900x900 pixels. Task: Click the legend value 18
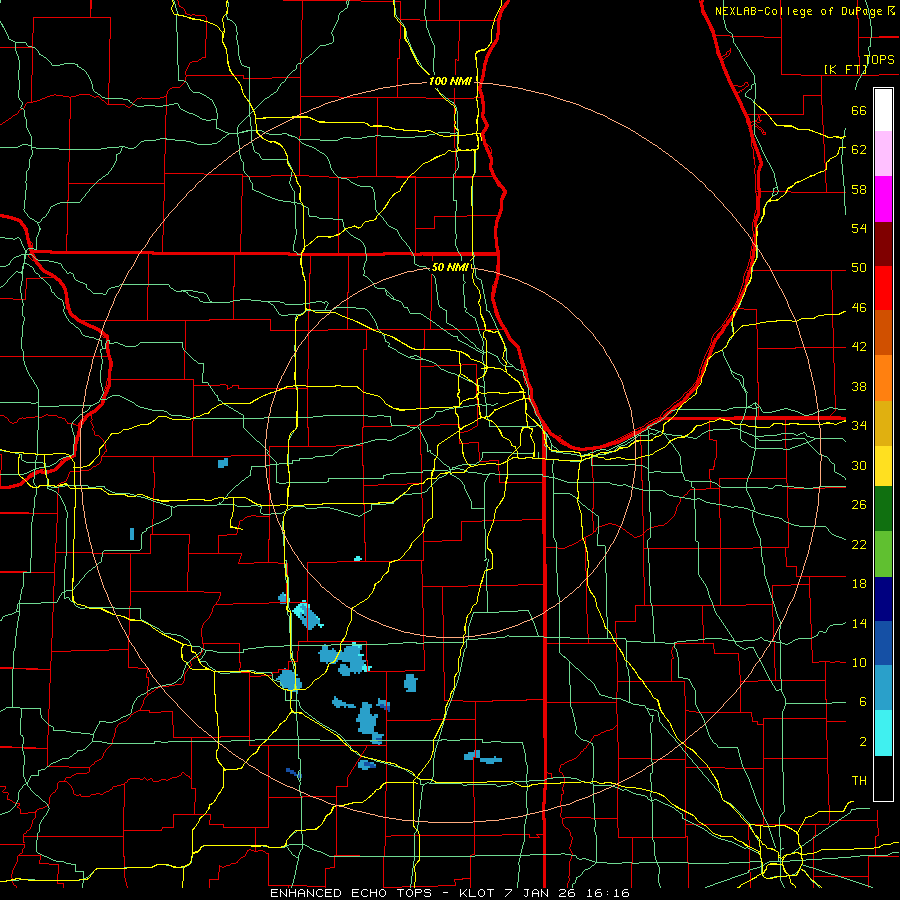click(x=859, y=584)
